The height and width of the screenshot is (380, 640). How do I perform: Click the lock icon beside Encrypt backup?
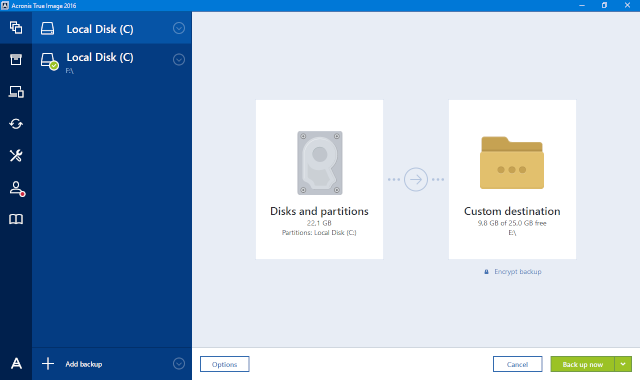pyautogui.click(x=486, y=272)
